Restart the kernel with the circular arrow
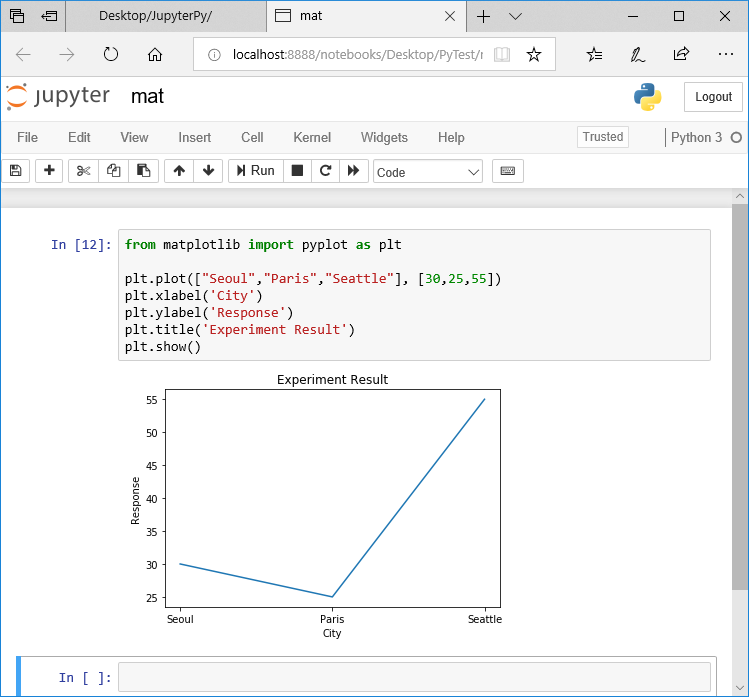 (325, 171)
